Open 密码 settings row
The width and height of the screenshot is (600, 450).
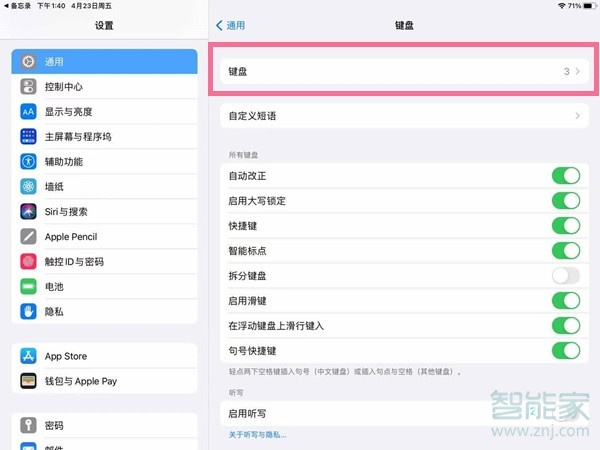point(104,425)
